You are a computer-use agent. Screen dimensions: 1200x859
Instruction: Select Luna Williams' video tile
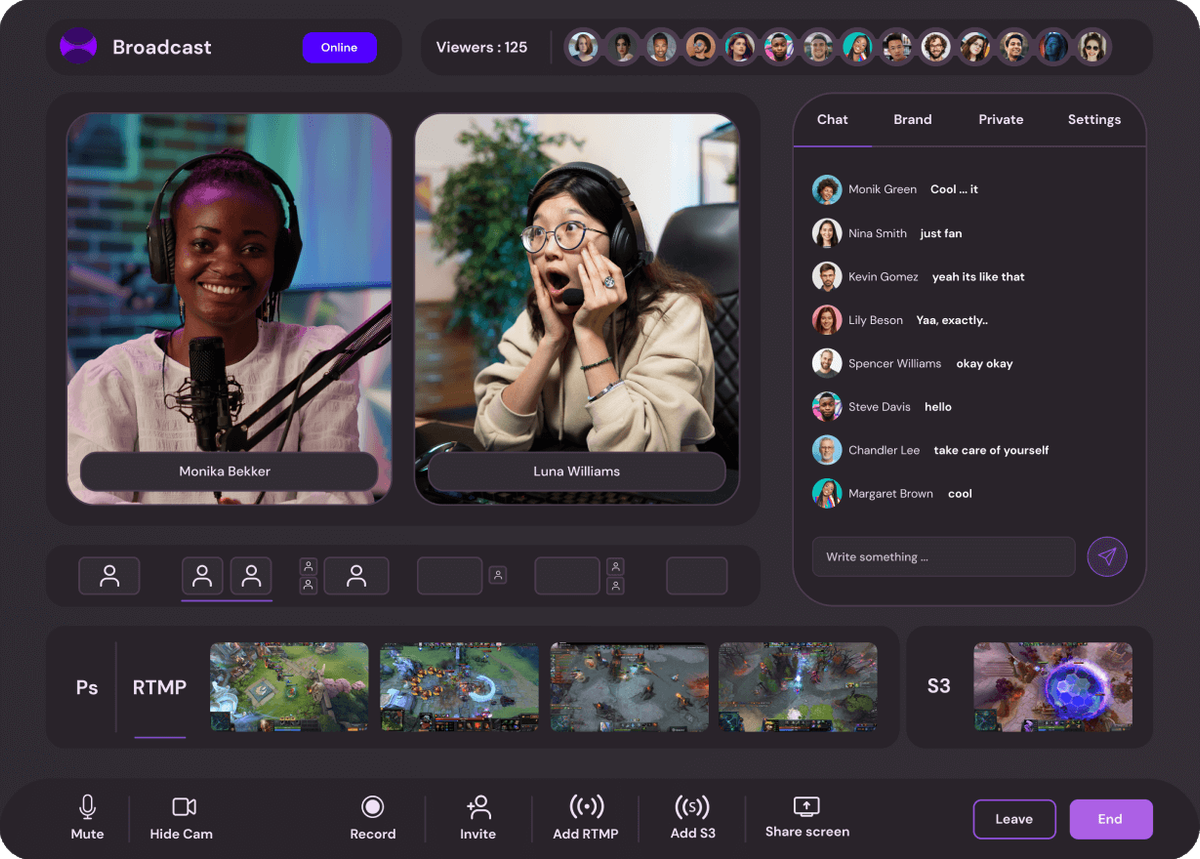[x=577, y=308]
